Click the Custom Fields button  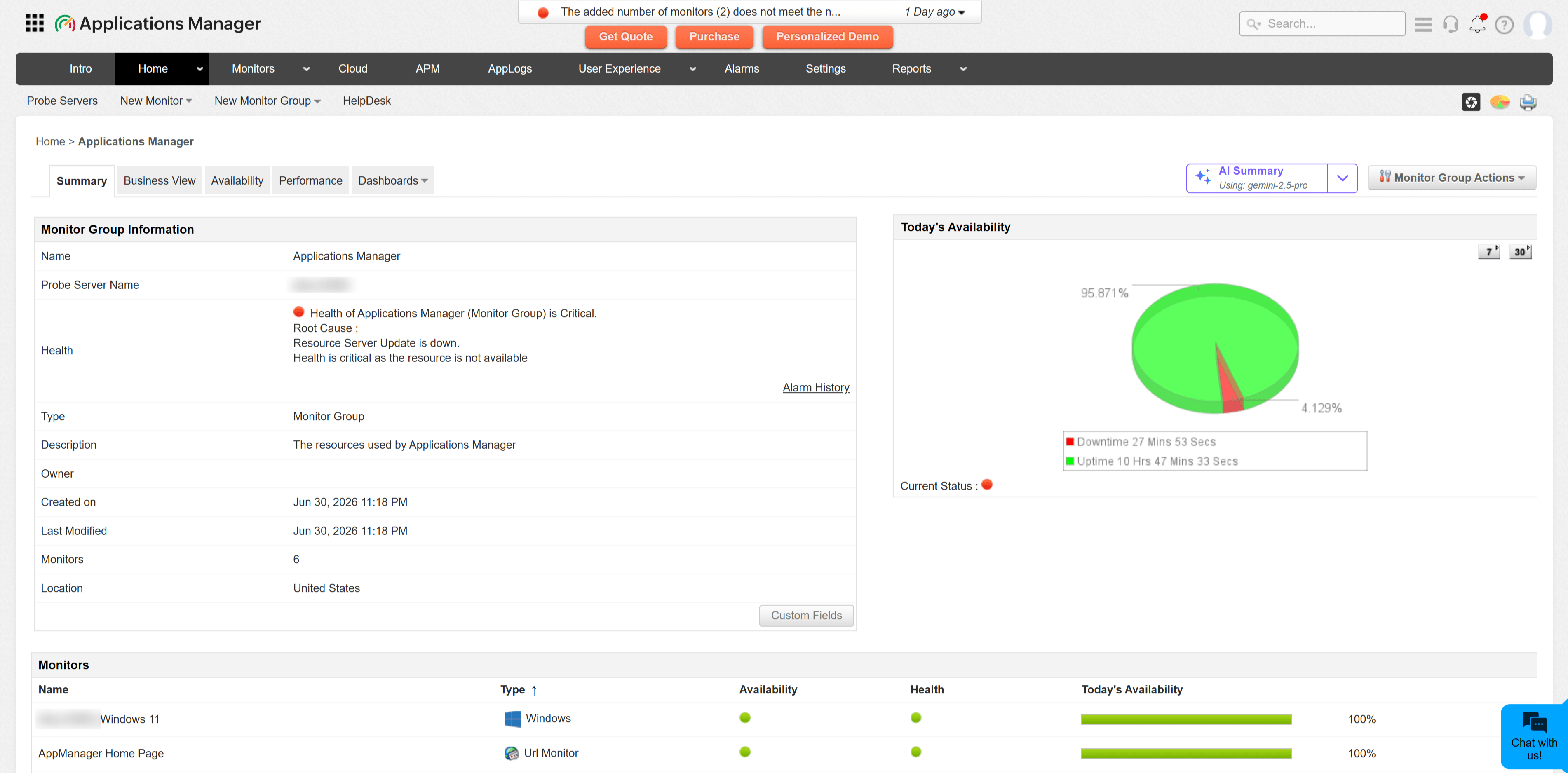(x=806, y=615)
